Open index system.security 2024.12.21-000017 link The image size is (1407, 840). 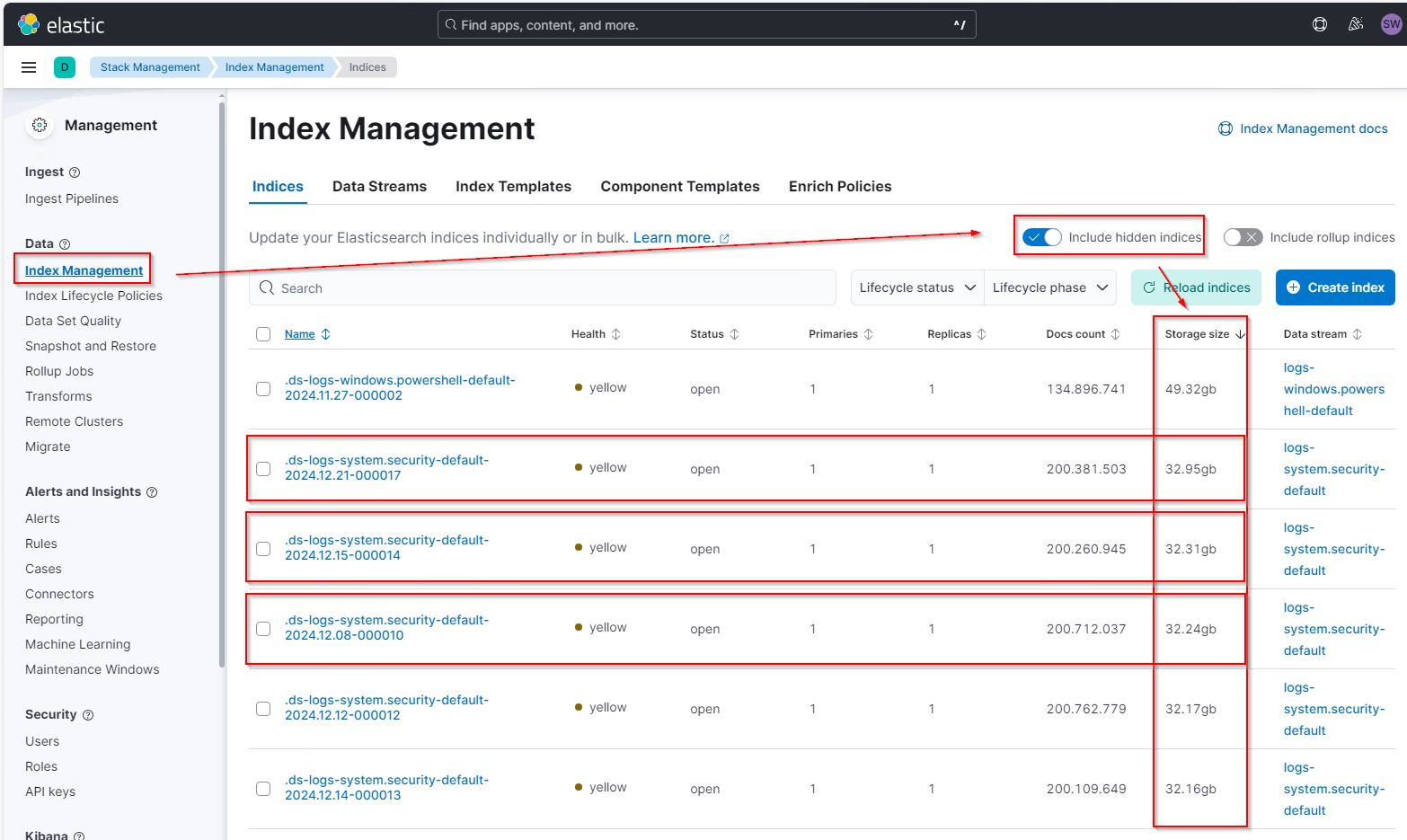tap(386, 468)
